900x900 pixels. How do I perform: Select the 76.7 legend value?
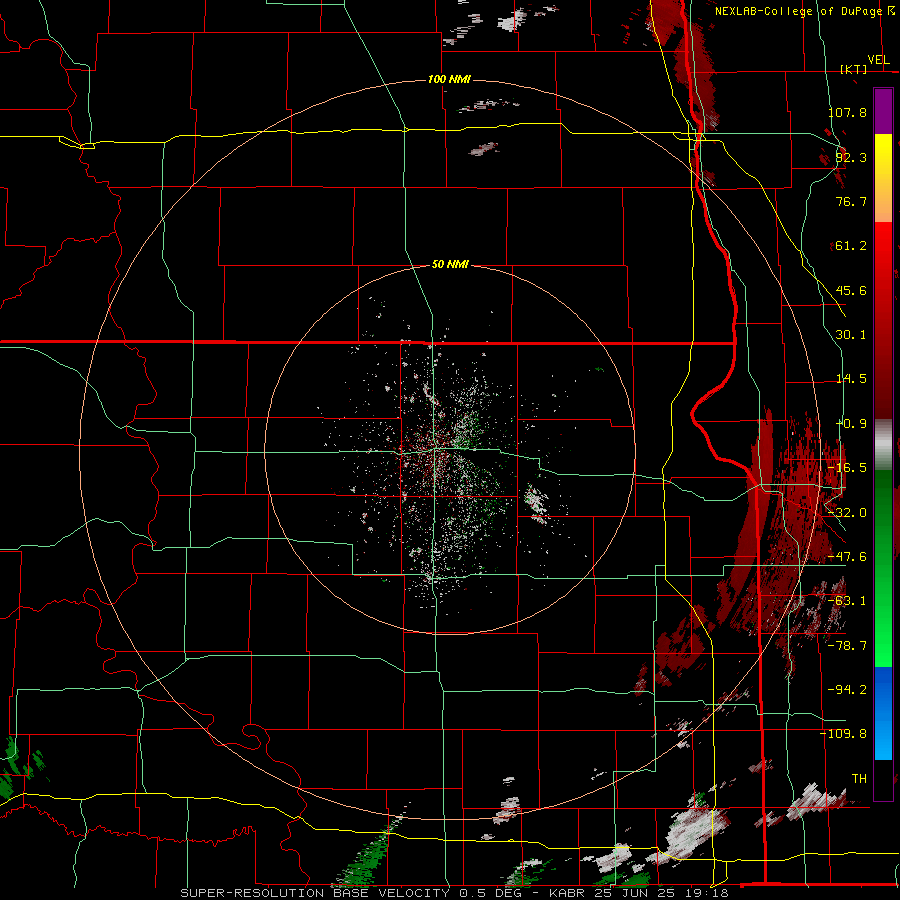(x=851, y=201)
